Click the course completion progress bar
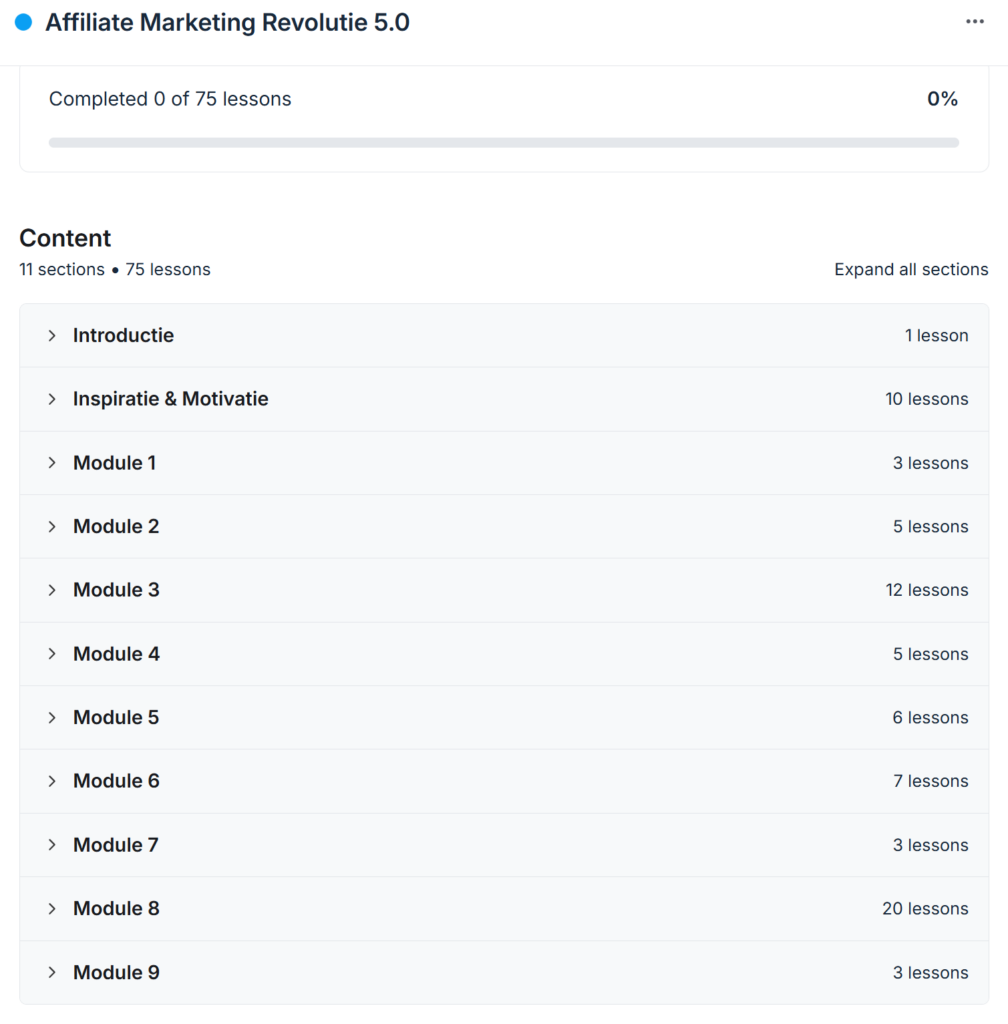 504,141
